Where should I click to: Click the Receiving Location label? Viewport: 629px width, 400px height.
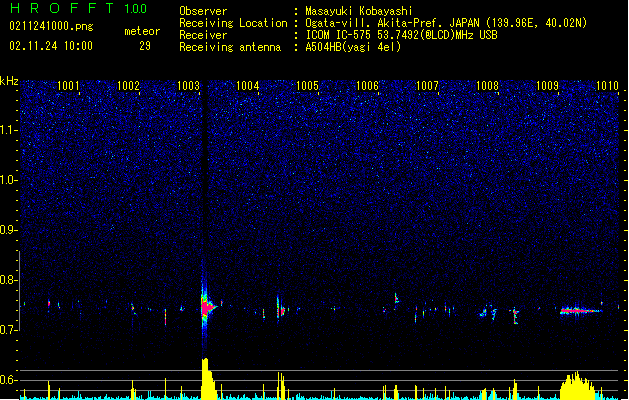tap(233, 23)
